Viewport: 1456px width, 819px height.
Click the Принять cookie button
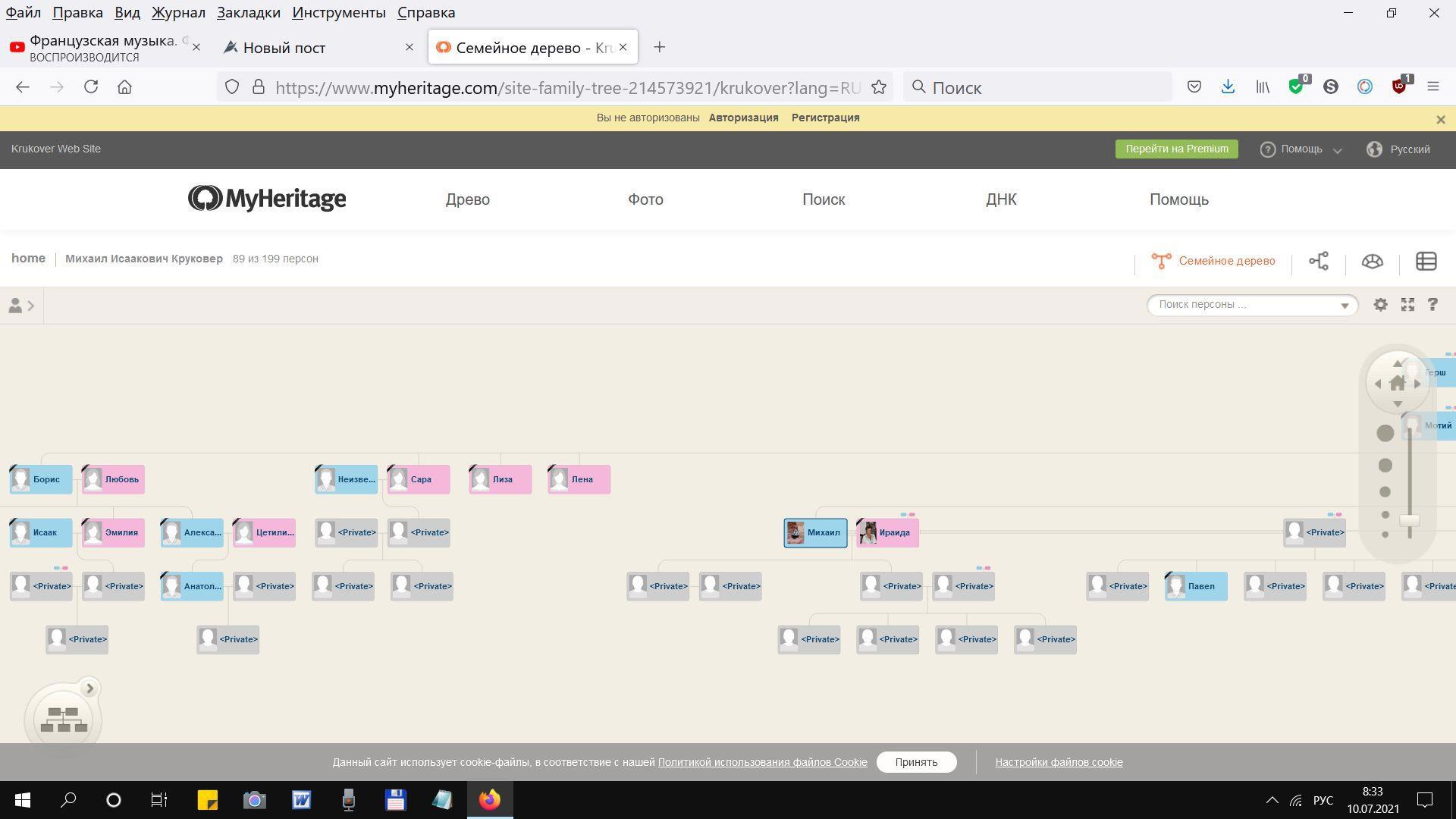916,762
